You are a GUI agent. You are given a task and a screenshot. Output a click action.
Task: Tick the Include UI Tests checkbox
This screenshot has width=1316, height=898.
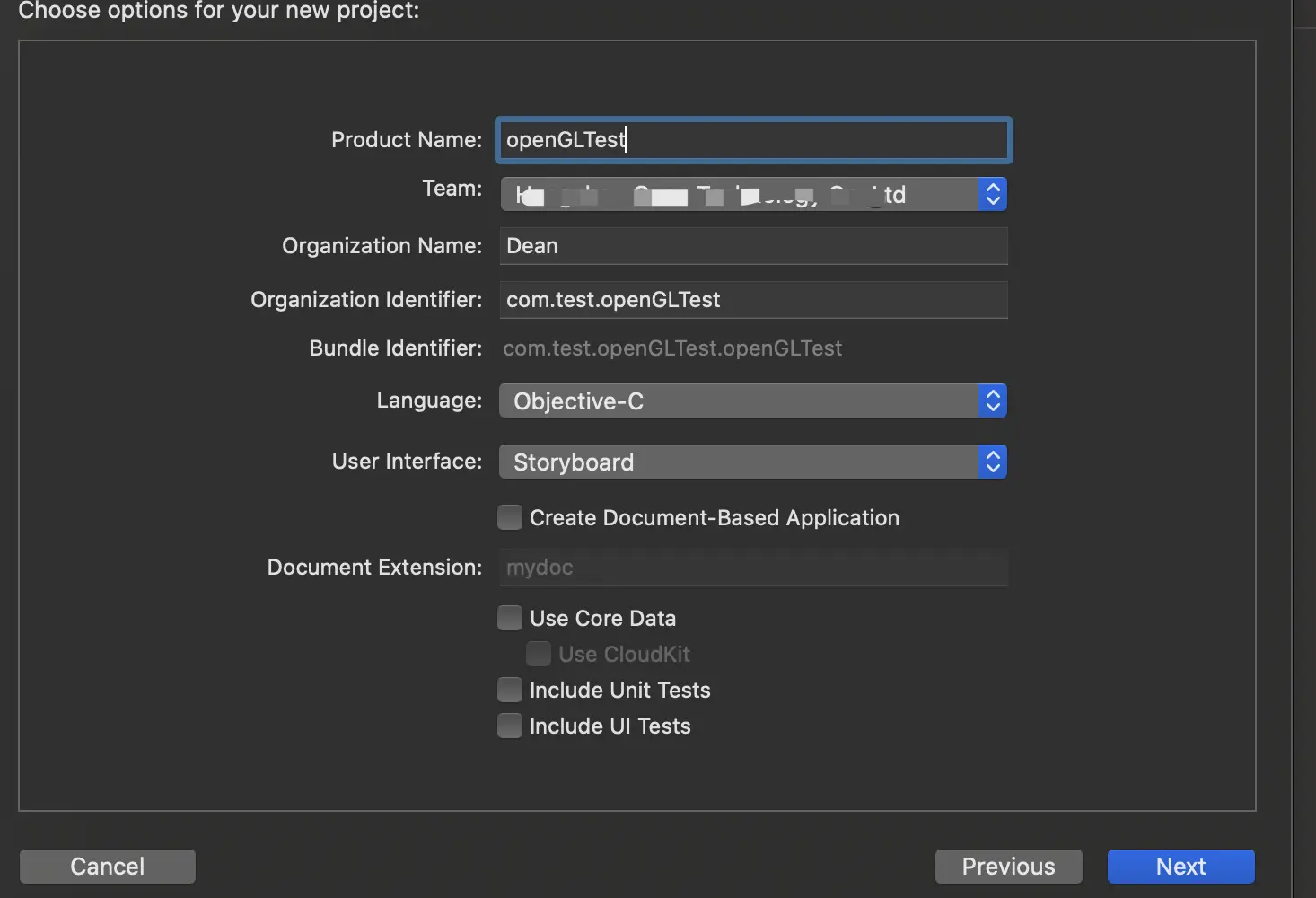(510, 726)
